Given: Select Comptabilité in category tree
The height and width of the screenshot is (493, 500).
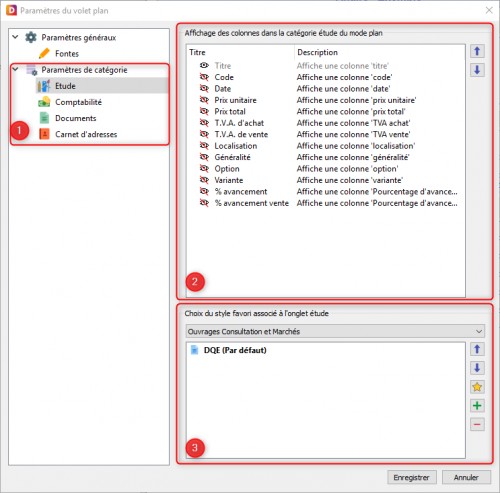Looking at the screenshot, I should [x=78, y=102].
